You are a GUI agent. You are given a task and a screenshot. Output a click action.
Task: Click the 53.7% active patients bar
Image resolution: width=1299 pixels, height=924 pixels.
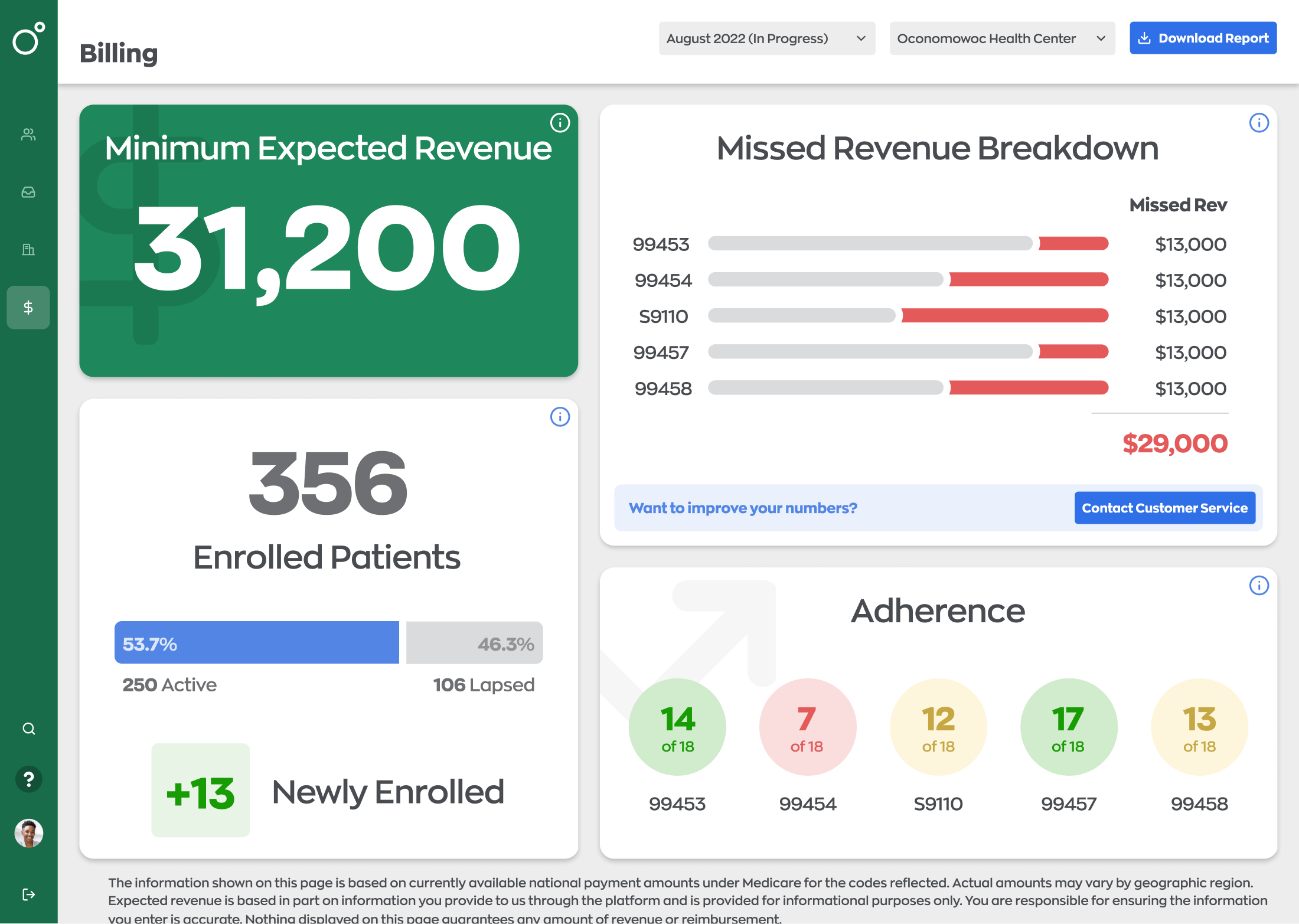pyautogui.click(x=256, y=642)
